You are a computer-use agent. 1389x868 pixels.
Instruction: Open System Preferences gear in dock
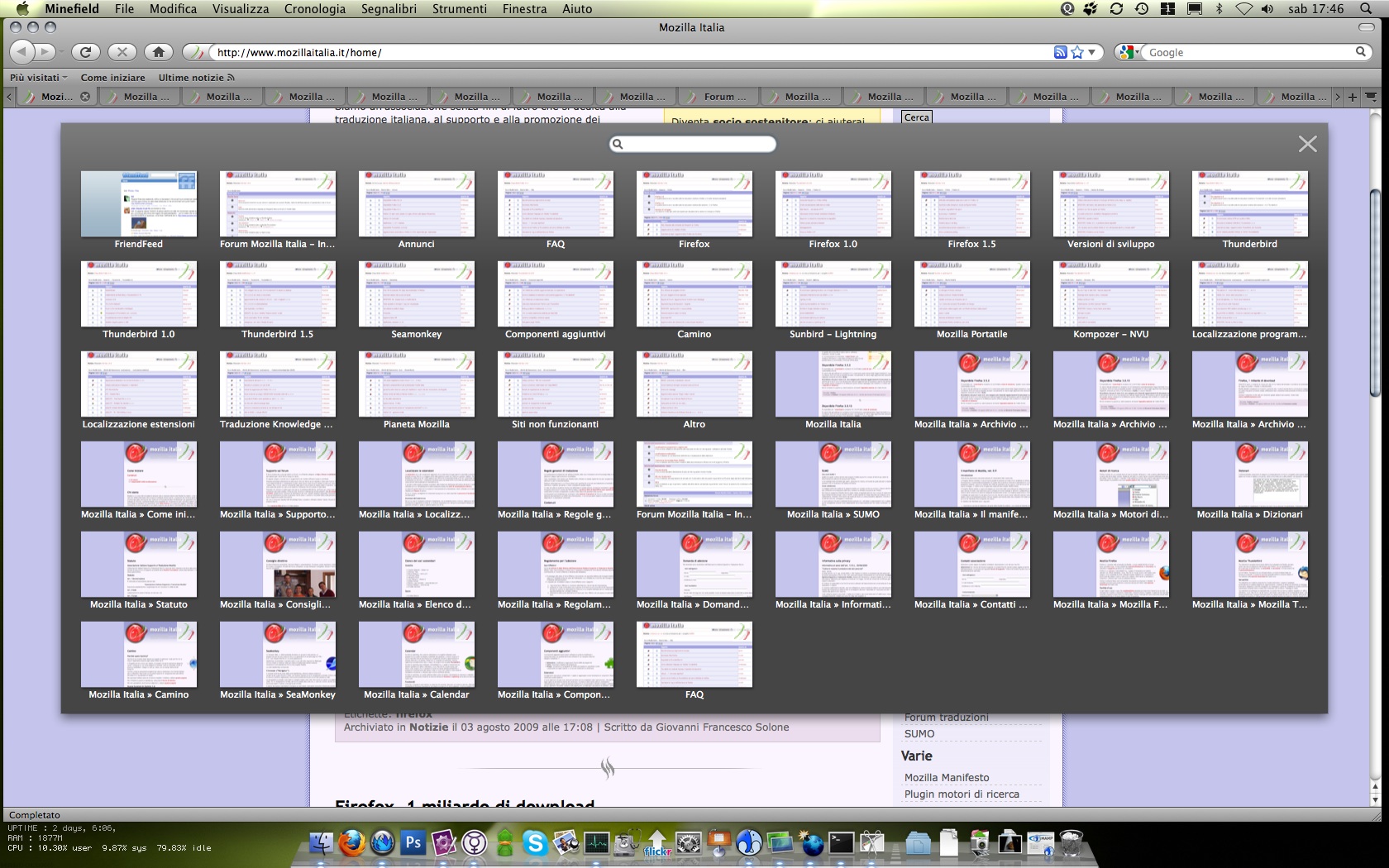coord(688,843)
